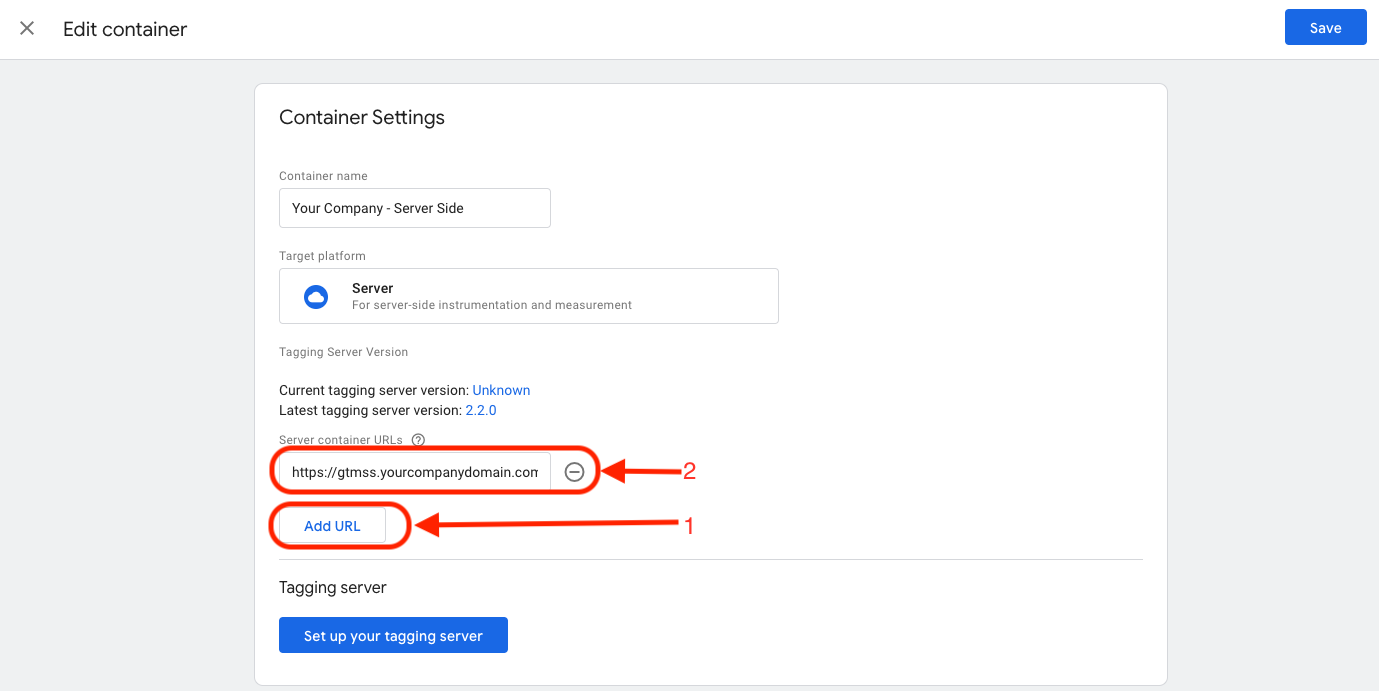
Task: Click the server-side instrumentation description text
Action: (491, 305)
